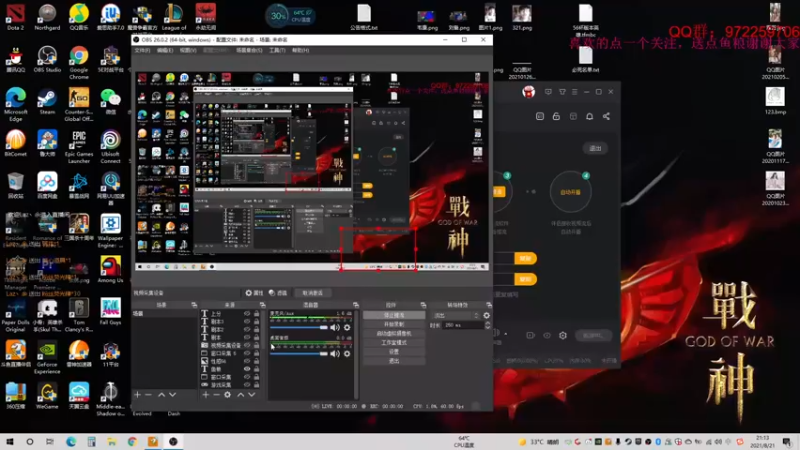Toggle lock on 副本3 text source
This screenshot has height=450, width=800.
click(x=257, y=321)
